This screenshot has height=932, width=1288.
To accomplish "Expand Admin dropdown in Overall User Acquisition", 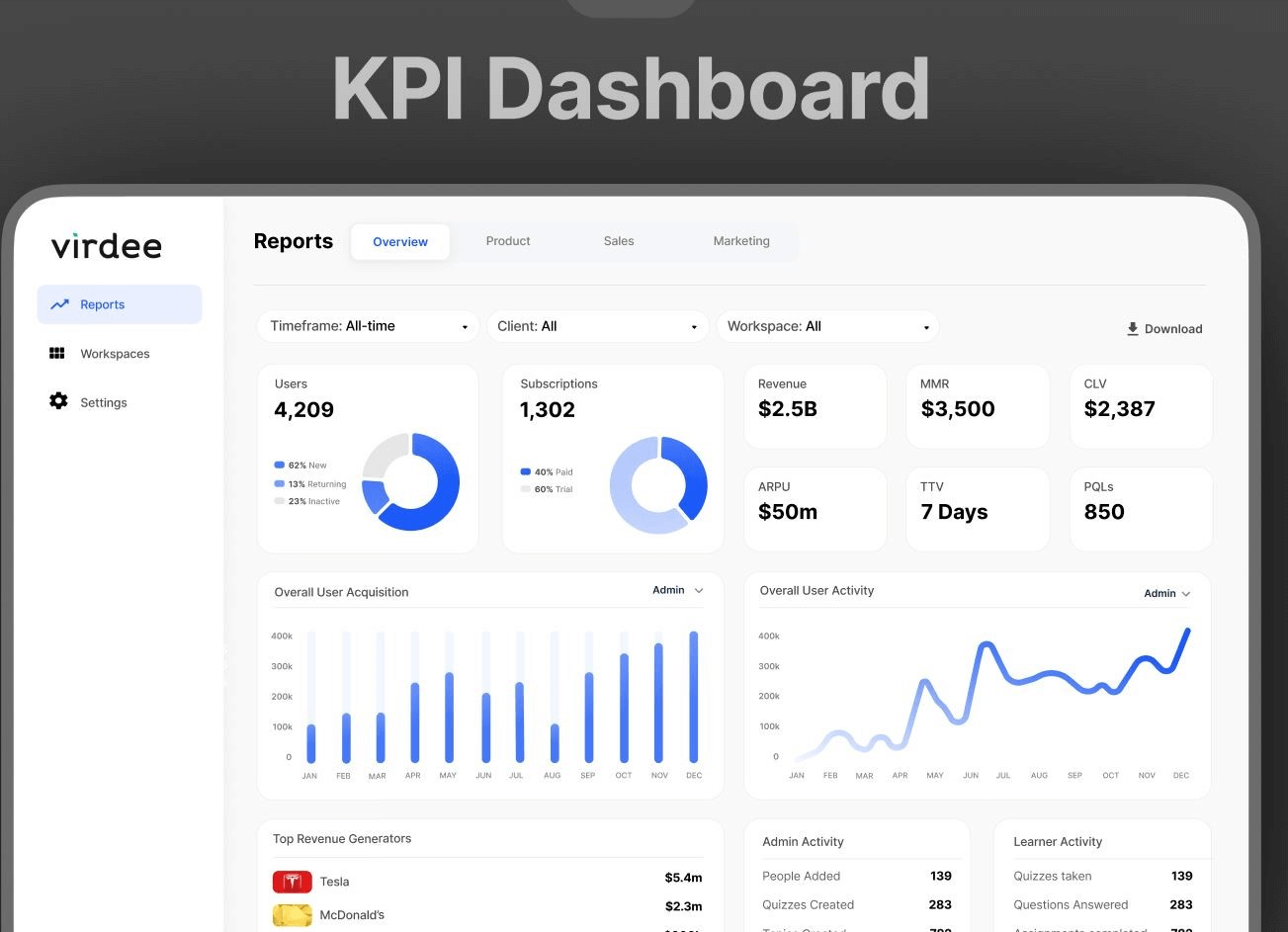I will pyautogui.click(x=678, y=590).
